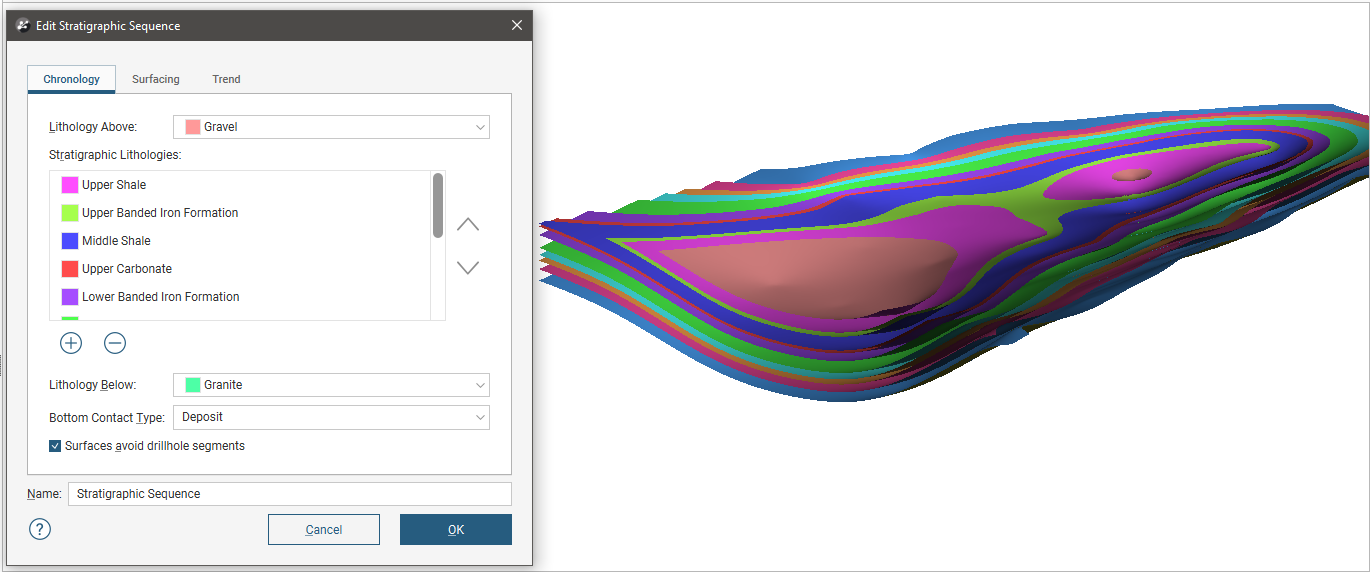Open the Lithology Above dropdown
Screen dimensions: 1370x572
(x=331, y=127)
